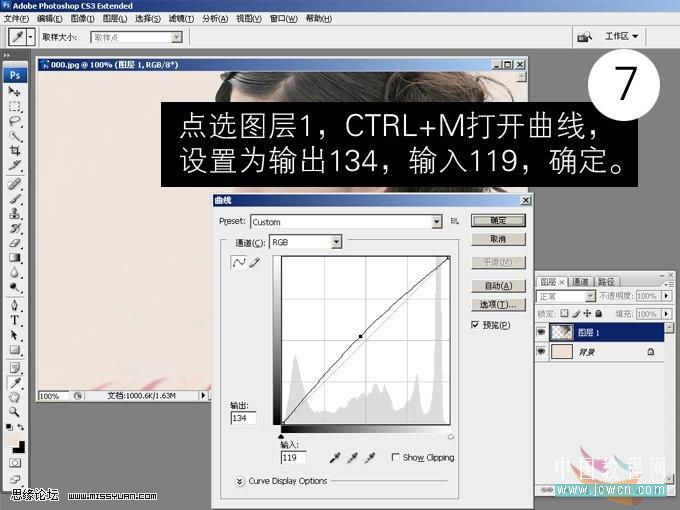The image size is (680, 510).
Task: Select the Zoom magnifier tool
Action: tap(15, 411)
